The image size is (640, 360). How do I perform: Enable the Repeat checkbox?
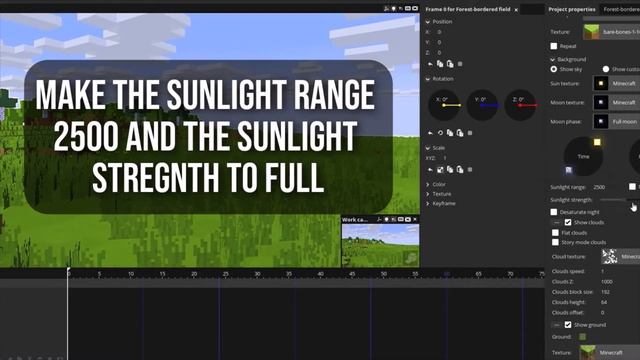point(554,46)
